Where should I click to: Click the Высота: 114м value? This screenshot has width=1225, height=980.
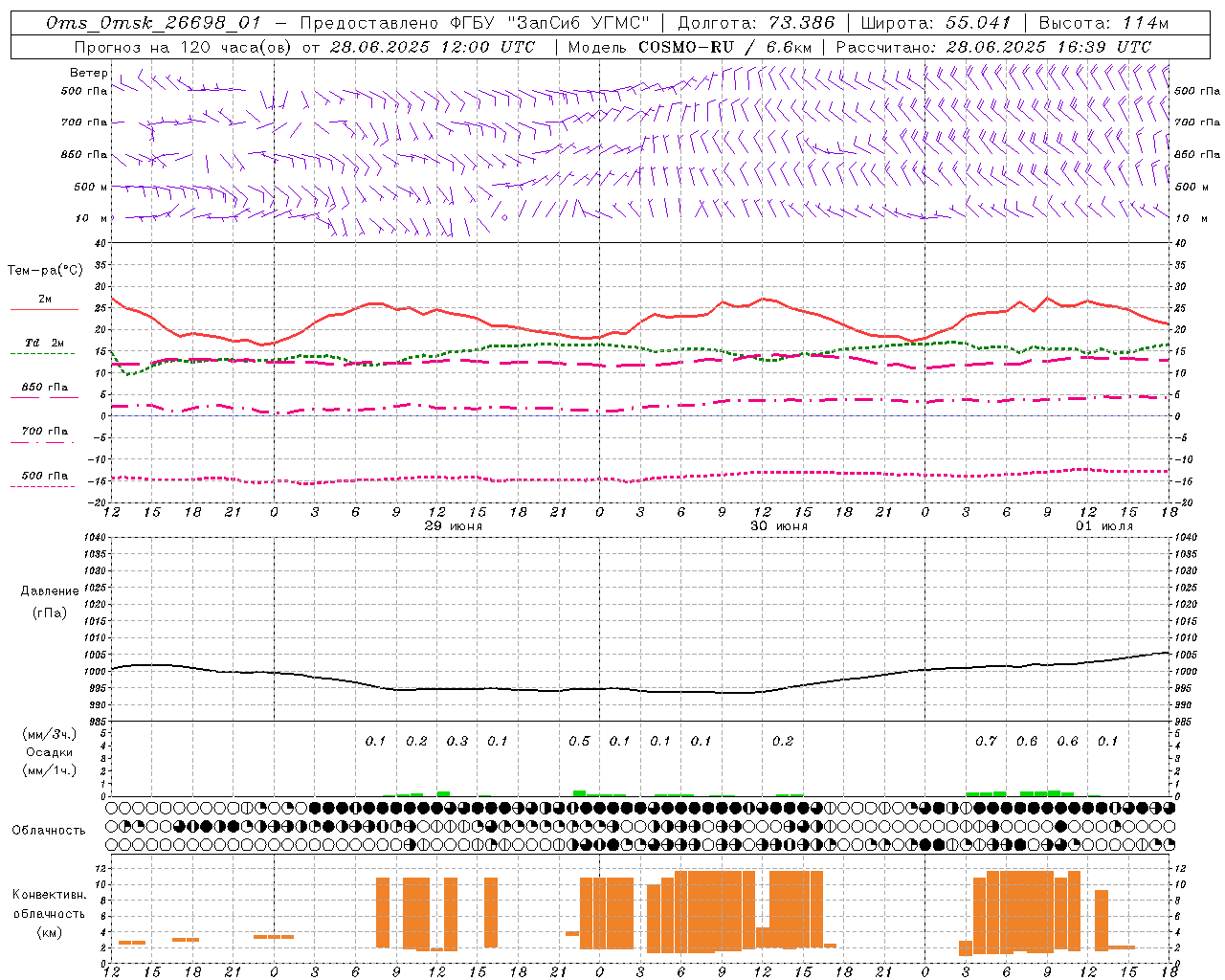pos(1103,23)
